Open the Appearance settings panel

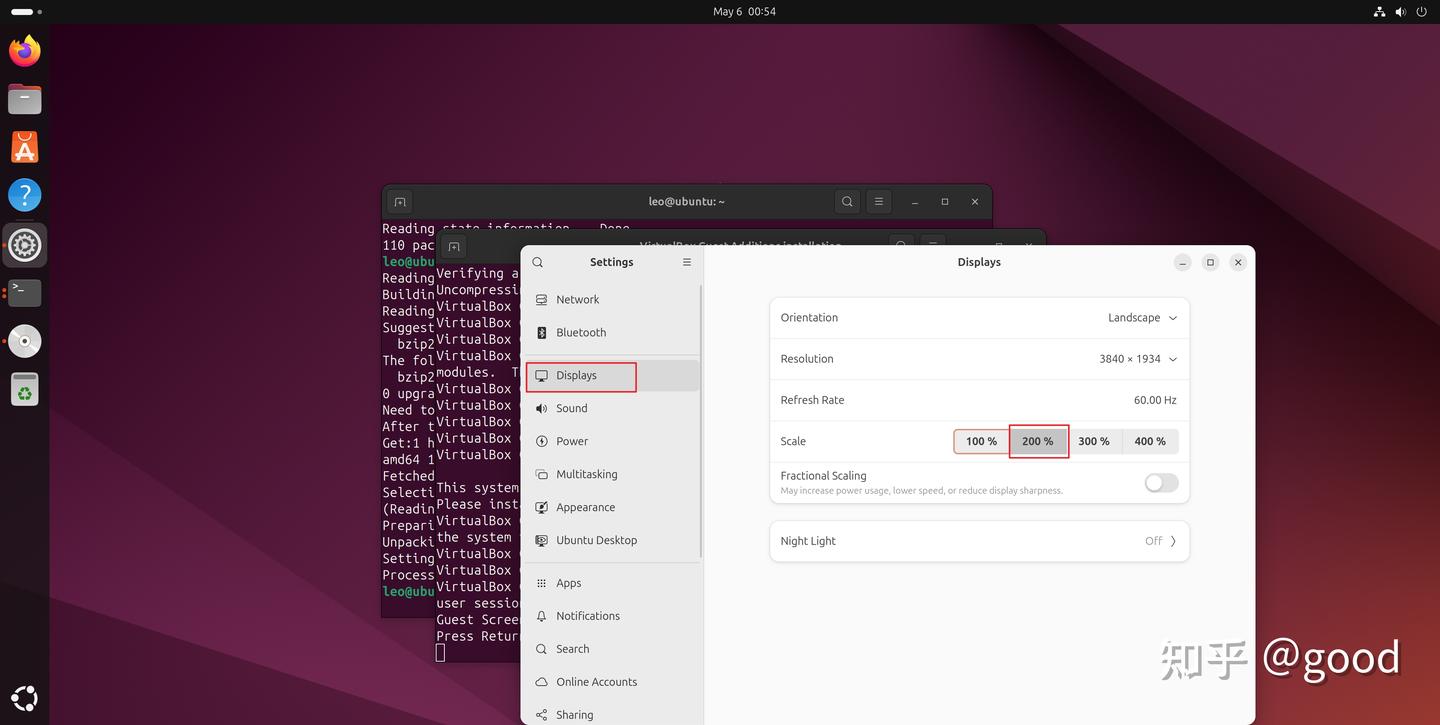[x=585, y=507]
